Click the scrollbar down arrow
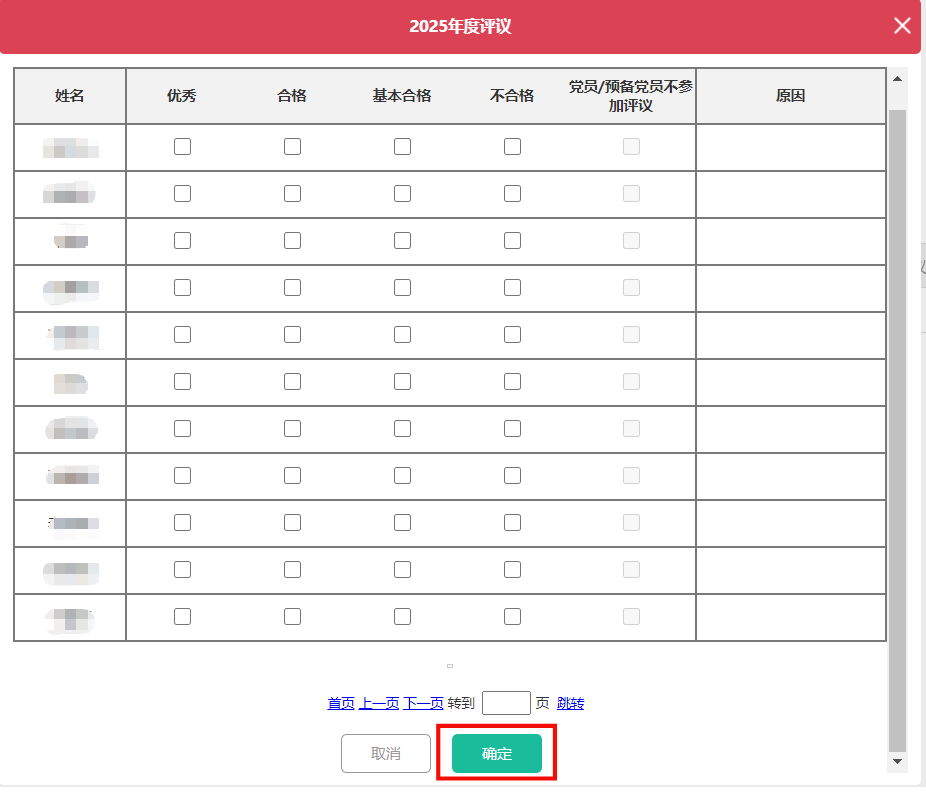 tap(897, 761)
